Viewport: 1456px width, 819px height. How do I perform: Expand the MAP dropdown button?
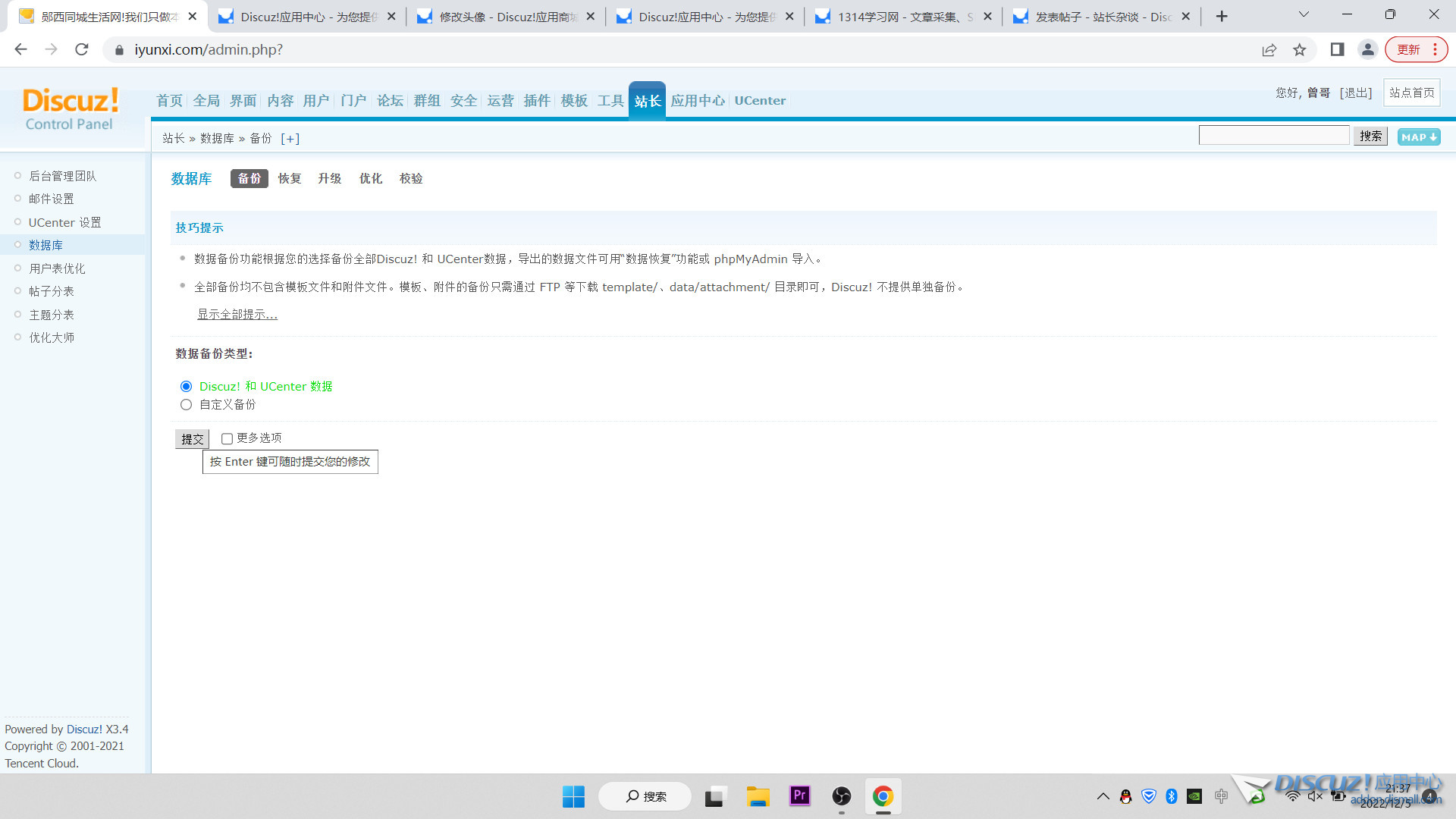1418,137
